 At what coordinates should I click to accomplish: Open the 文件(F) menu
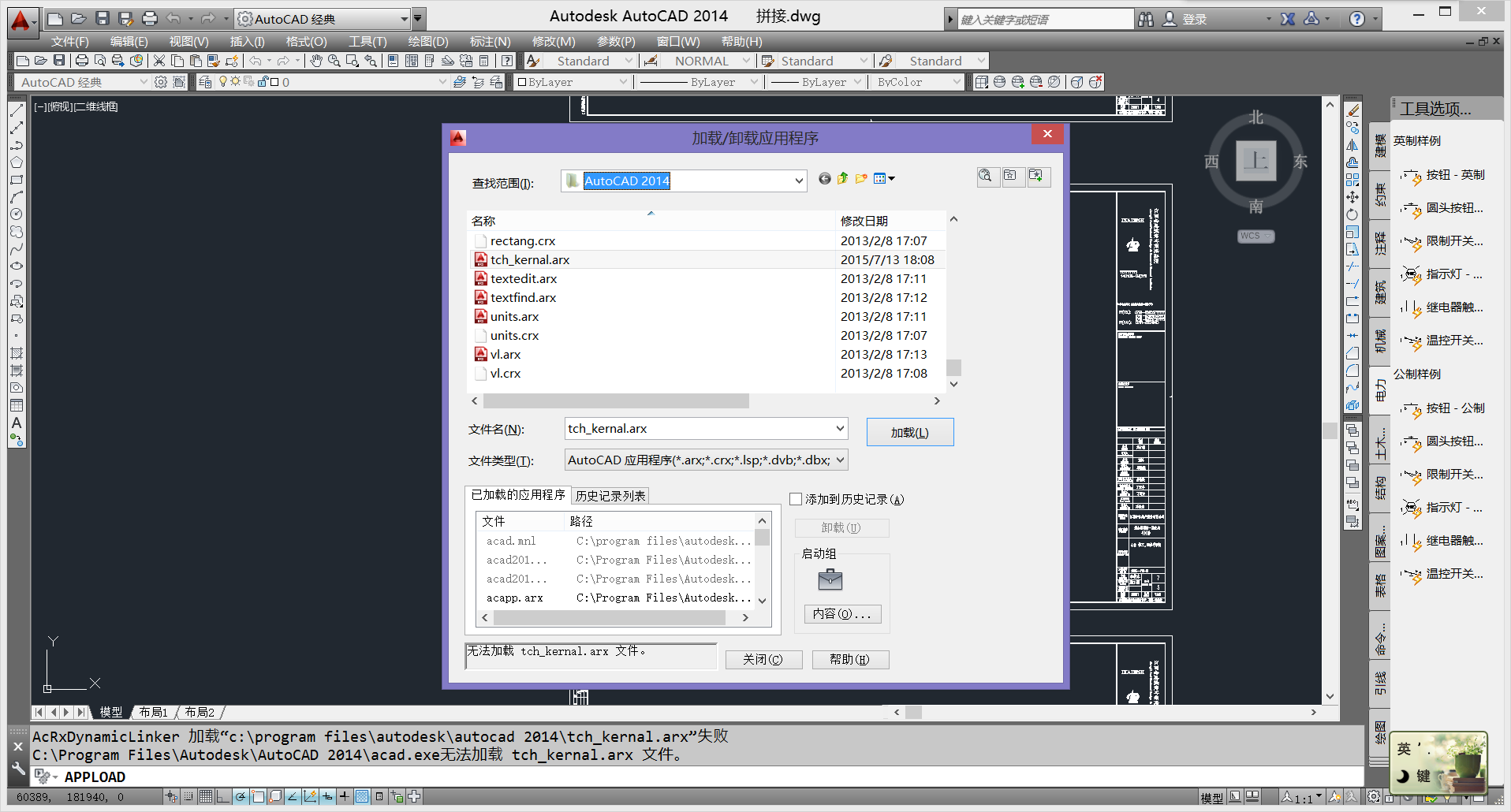pos(69,41)
